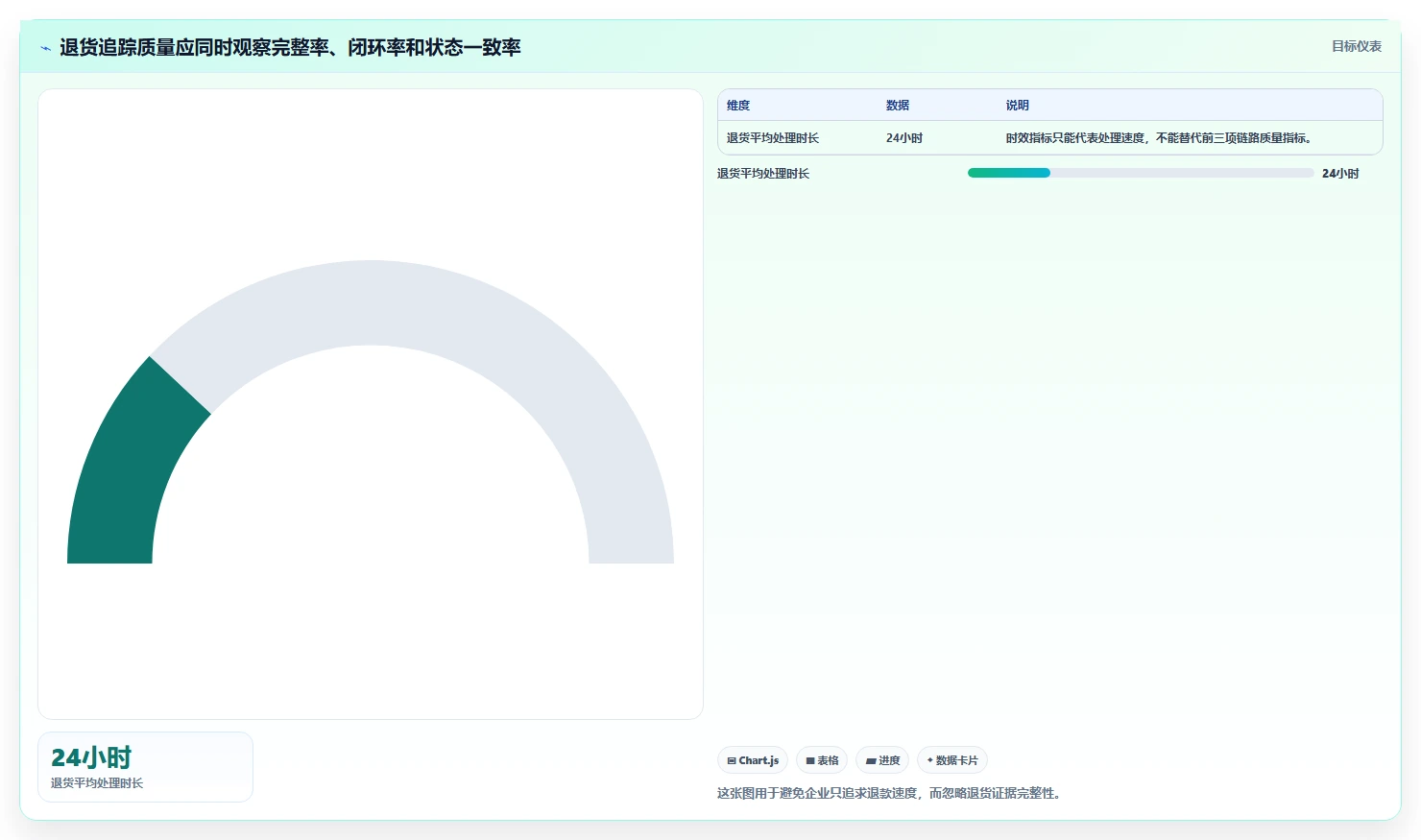Click the 退货平均处理时长 progress bar label

(x=763, y=174)
